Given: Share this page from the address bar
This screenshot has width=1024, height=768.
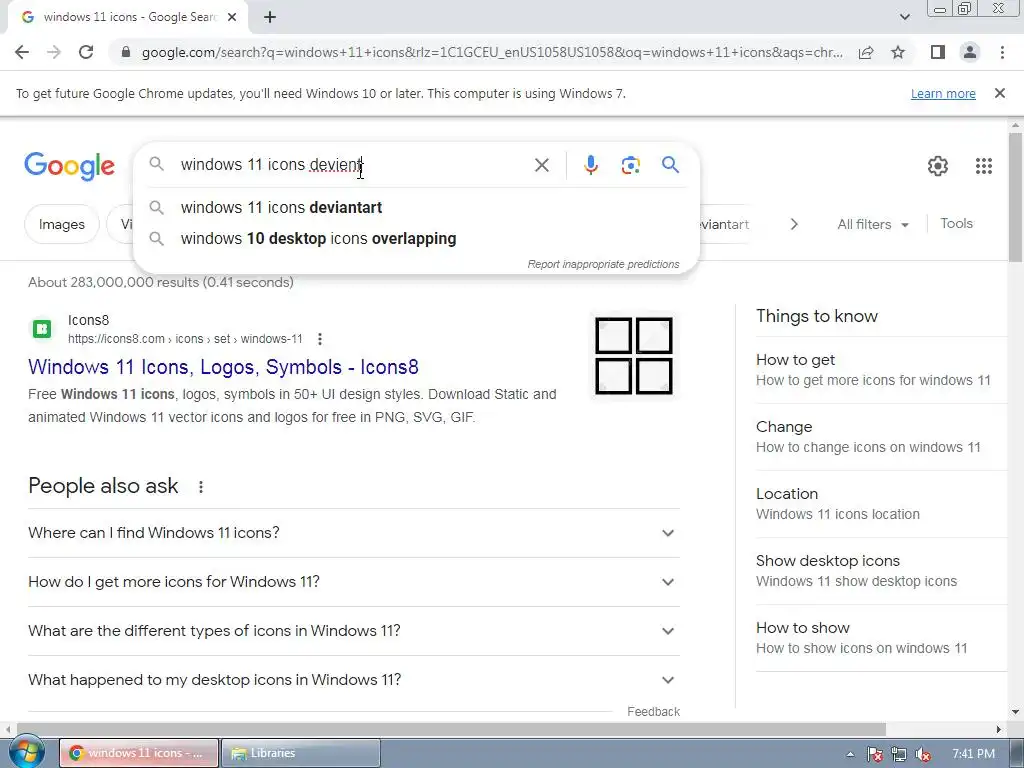Looking at the screenshot, I should pyautogui.click(x=866, y=52).
